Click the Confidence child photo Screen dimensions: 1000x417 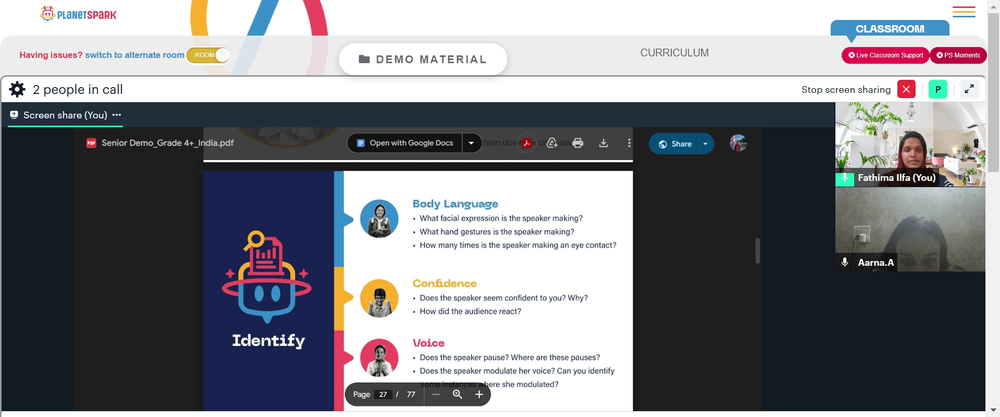point(379,298)
